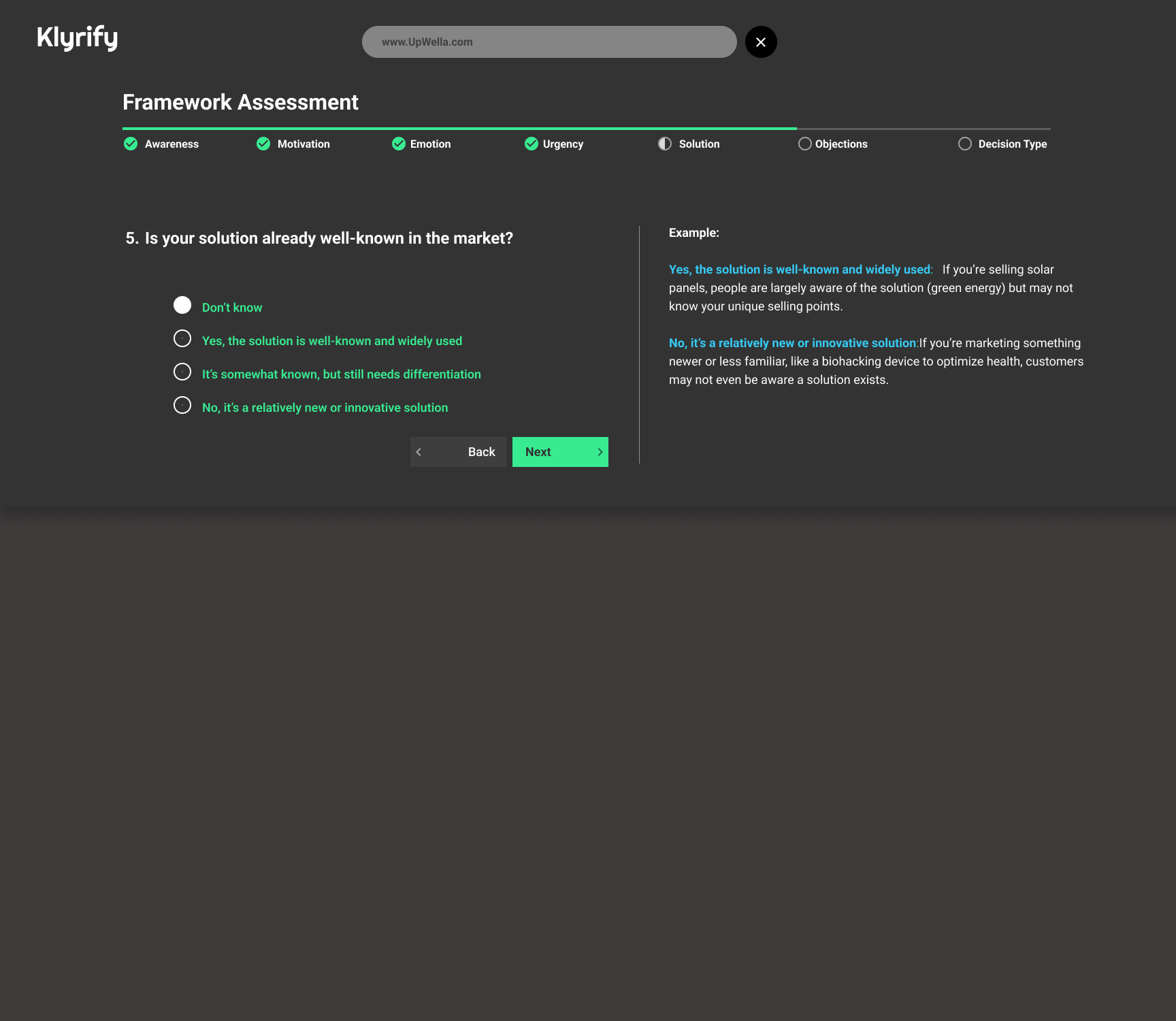Go to the Emotion step label

click(x=430, y=144)
